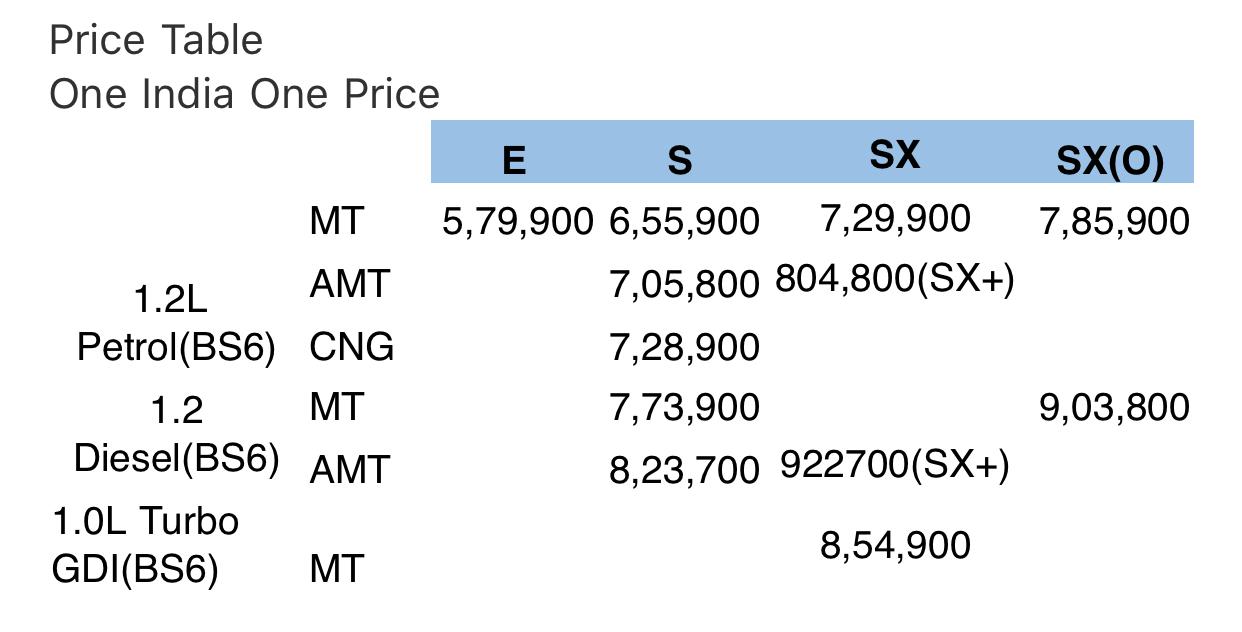Click the "Price Table" title text
Image resolution: width=1242 pixels, height=632 pixels.
coord(156,41)
